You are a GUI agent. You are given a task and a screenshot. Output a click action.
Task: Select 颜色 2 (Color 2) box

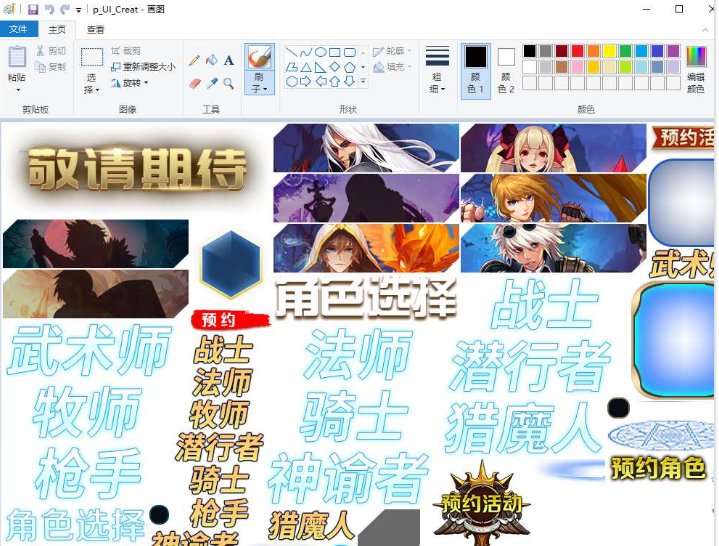click(x=506, y=71)
